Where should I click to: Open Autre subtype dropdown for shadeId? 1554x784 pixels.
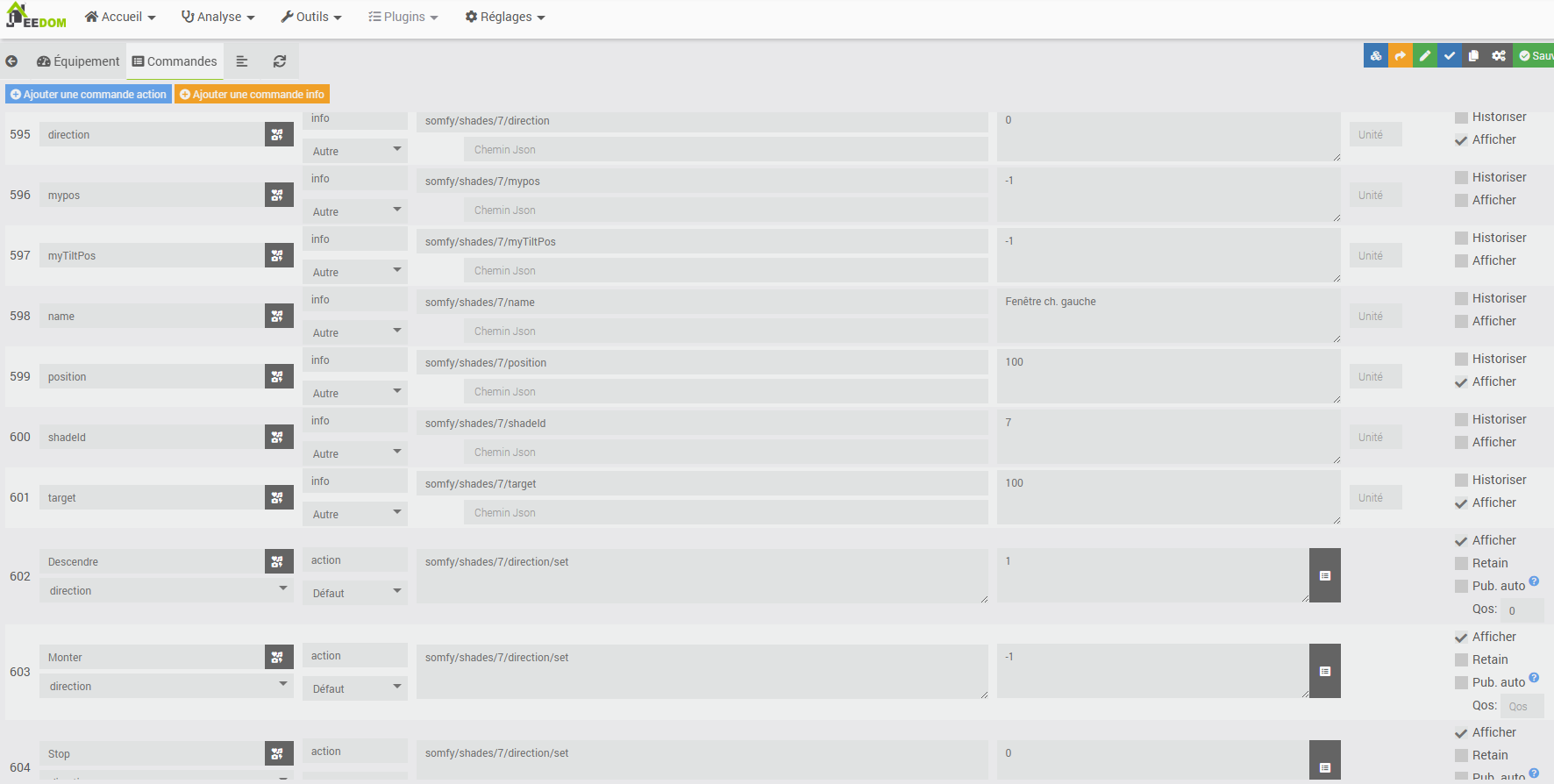355,453
